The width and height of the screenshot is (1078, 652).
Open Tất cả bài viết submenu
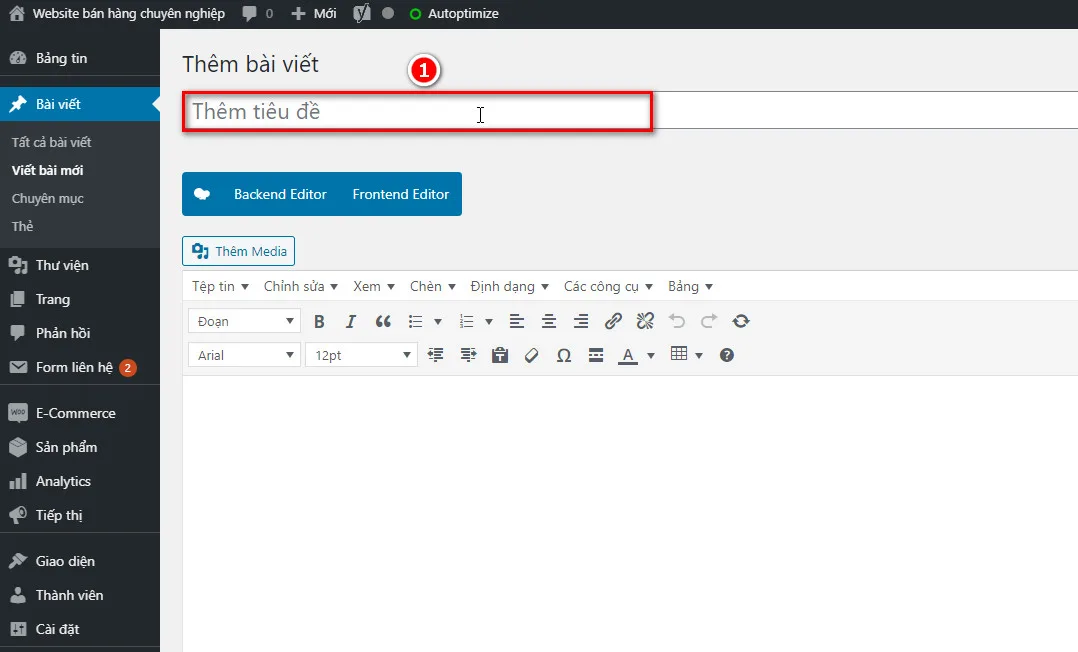[52, 142]
